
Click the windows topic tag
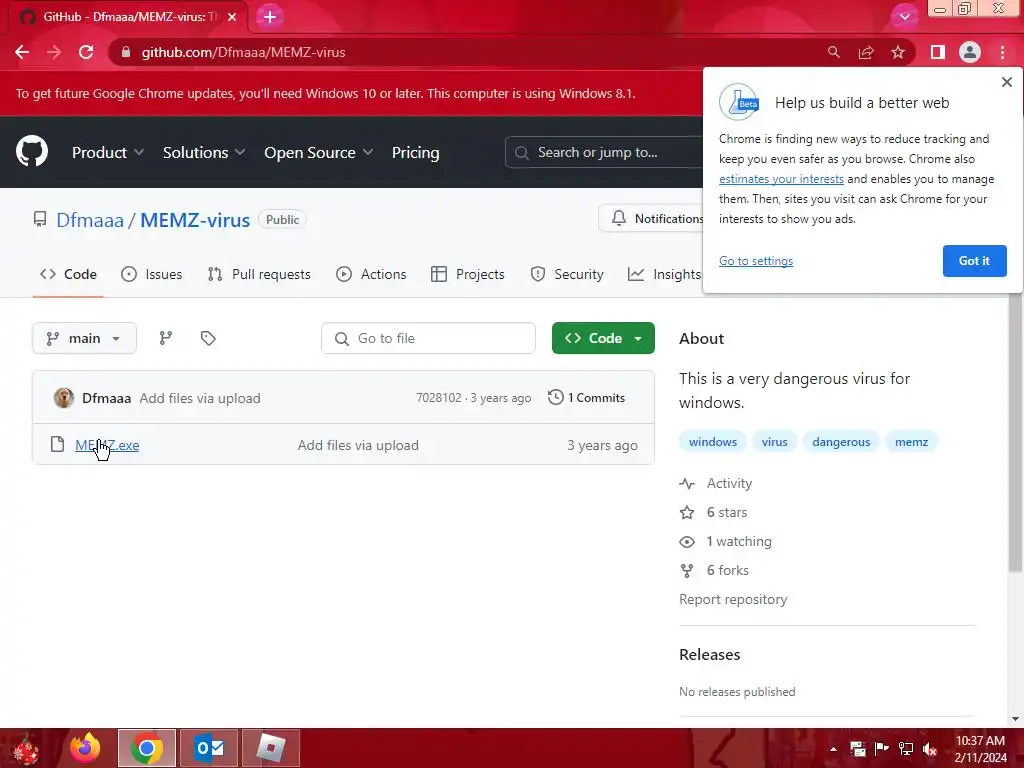coord(712,442)
